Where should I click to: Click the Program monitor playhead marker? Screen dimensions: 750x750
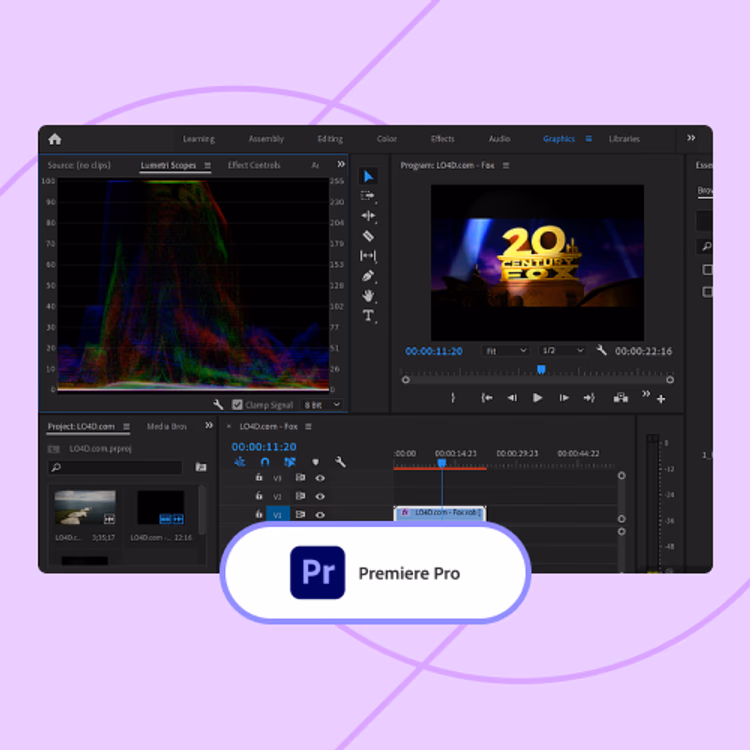pos(541,369)
